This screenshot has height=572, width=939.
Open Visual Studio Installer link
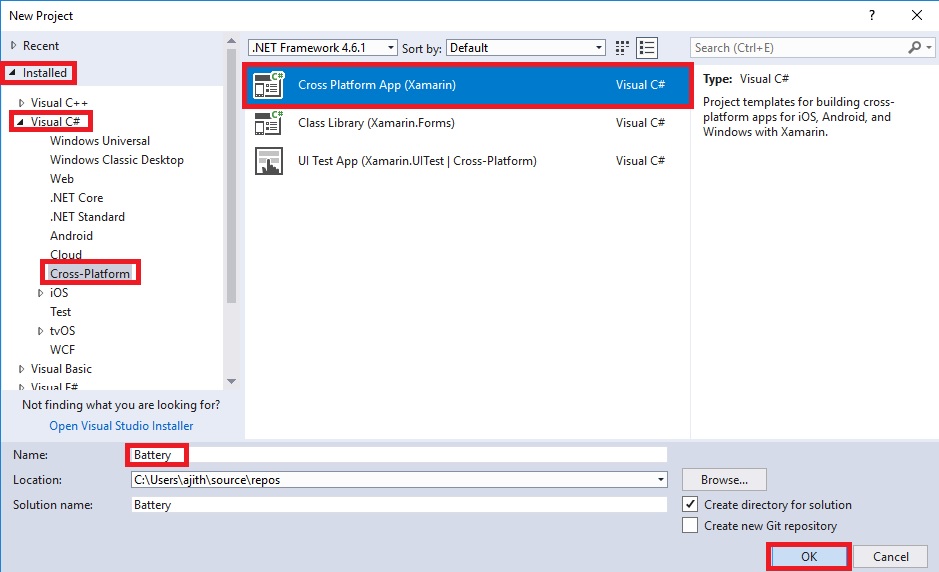click(x=121, y=426)
